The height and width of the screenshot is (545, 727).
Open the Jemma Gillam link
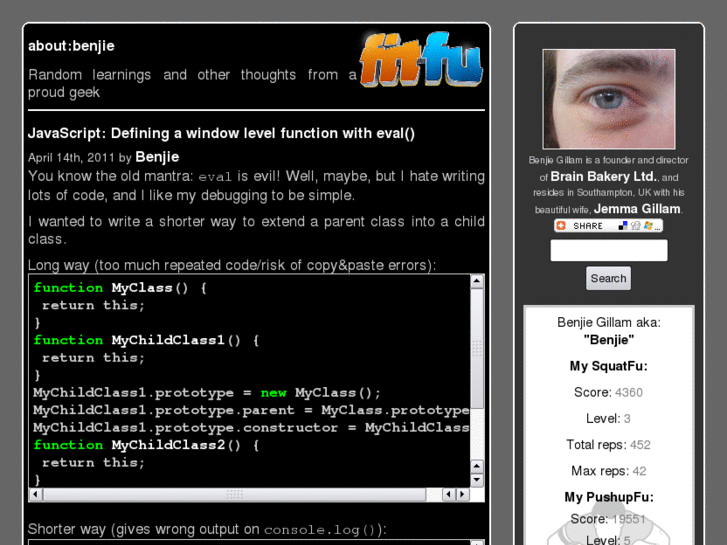[x=637, y=209]
